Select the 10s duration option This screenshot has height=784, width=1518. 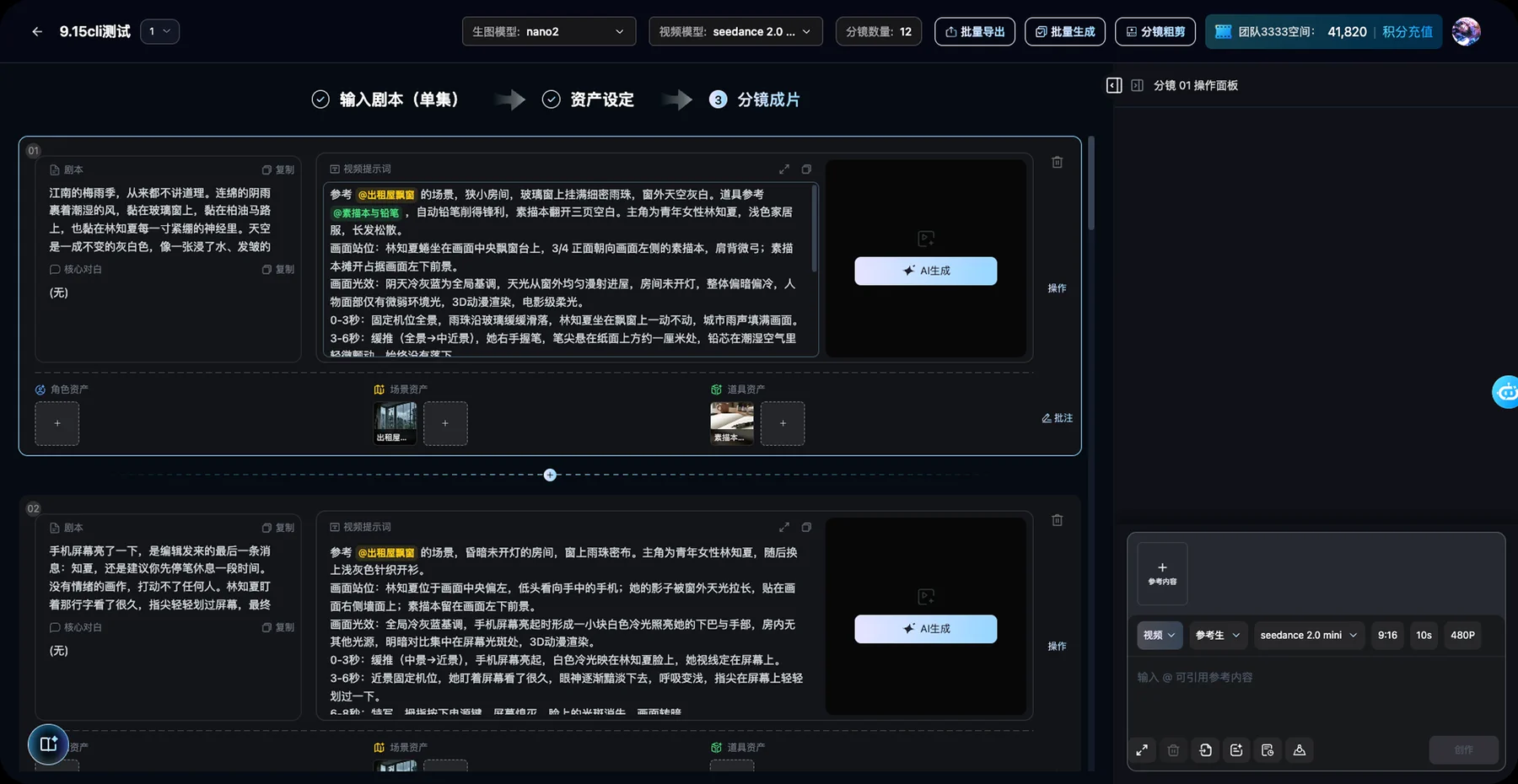pos(1424,636)
